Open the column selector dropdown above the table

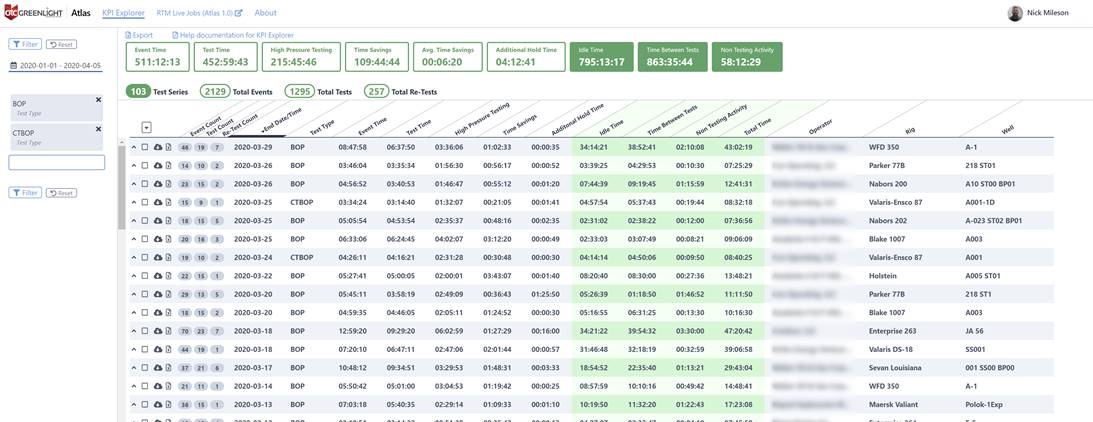(x=146, y=127)
